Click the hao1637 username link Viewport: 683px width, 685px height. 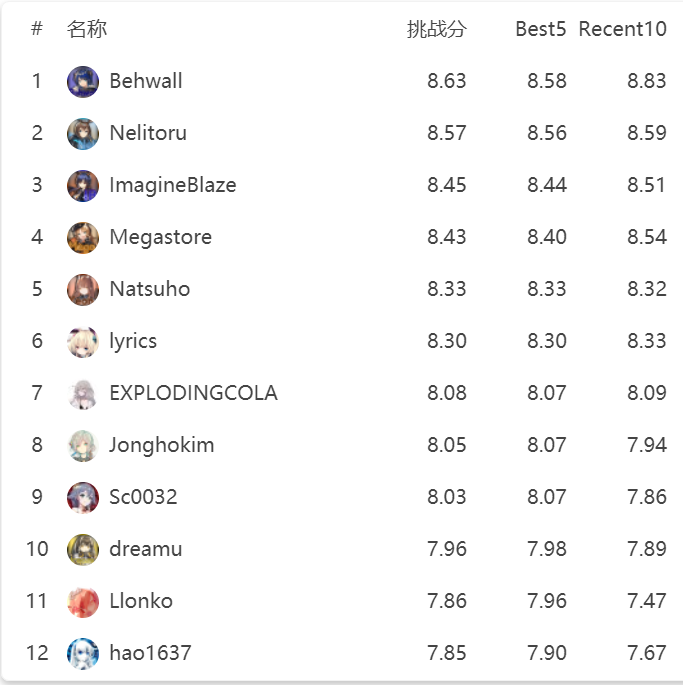pos(150,653)
